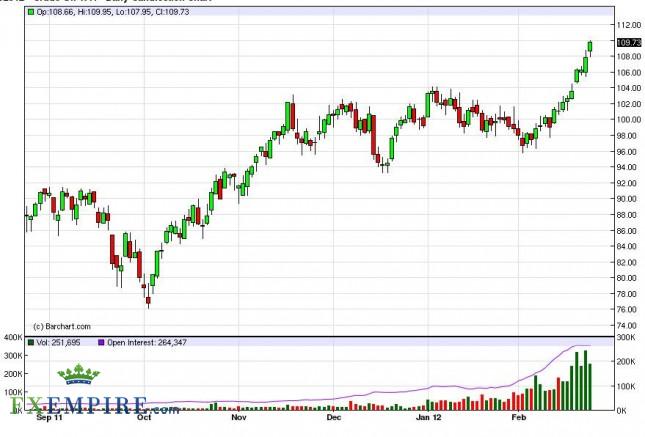This screenshot has height=437, width=645.
Task: Click the latest green candlestick near 109.73
Action: tap(590, 46)
